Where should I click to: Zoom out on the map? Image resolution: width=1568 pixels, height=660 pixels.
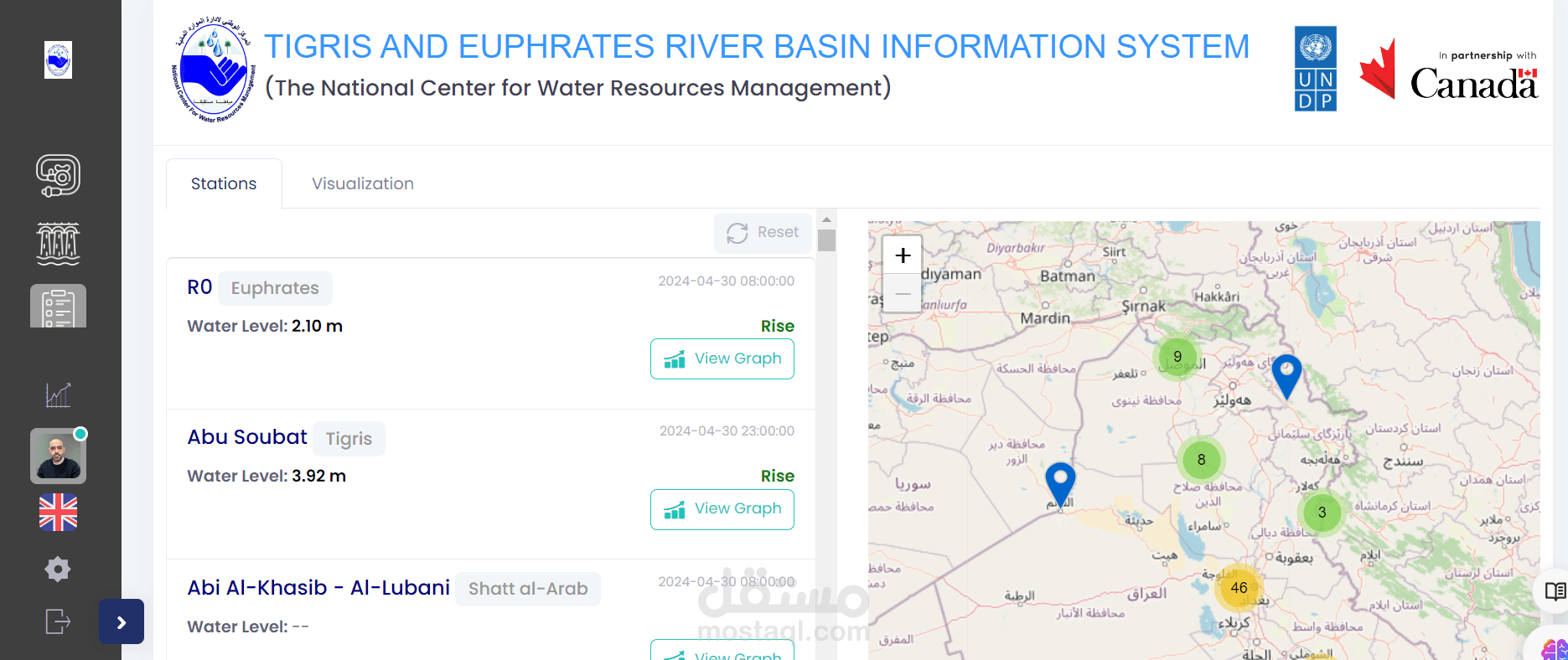(903, 293)
